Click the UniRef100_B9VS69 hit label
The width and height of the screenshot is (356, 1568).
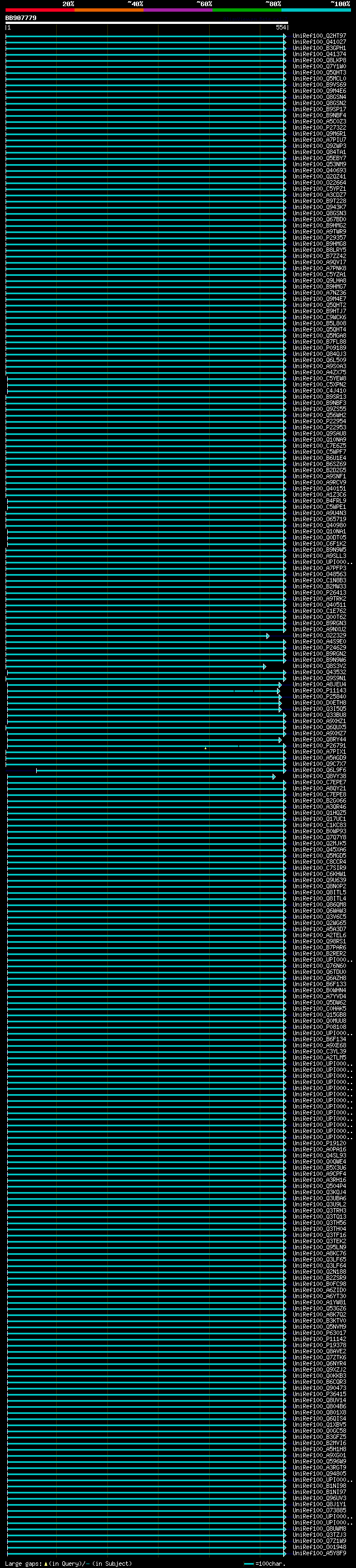319,85
